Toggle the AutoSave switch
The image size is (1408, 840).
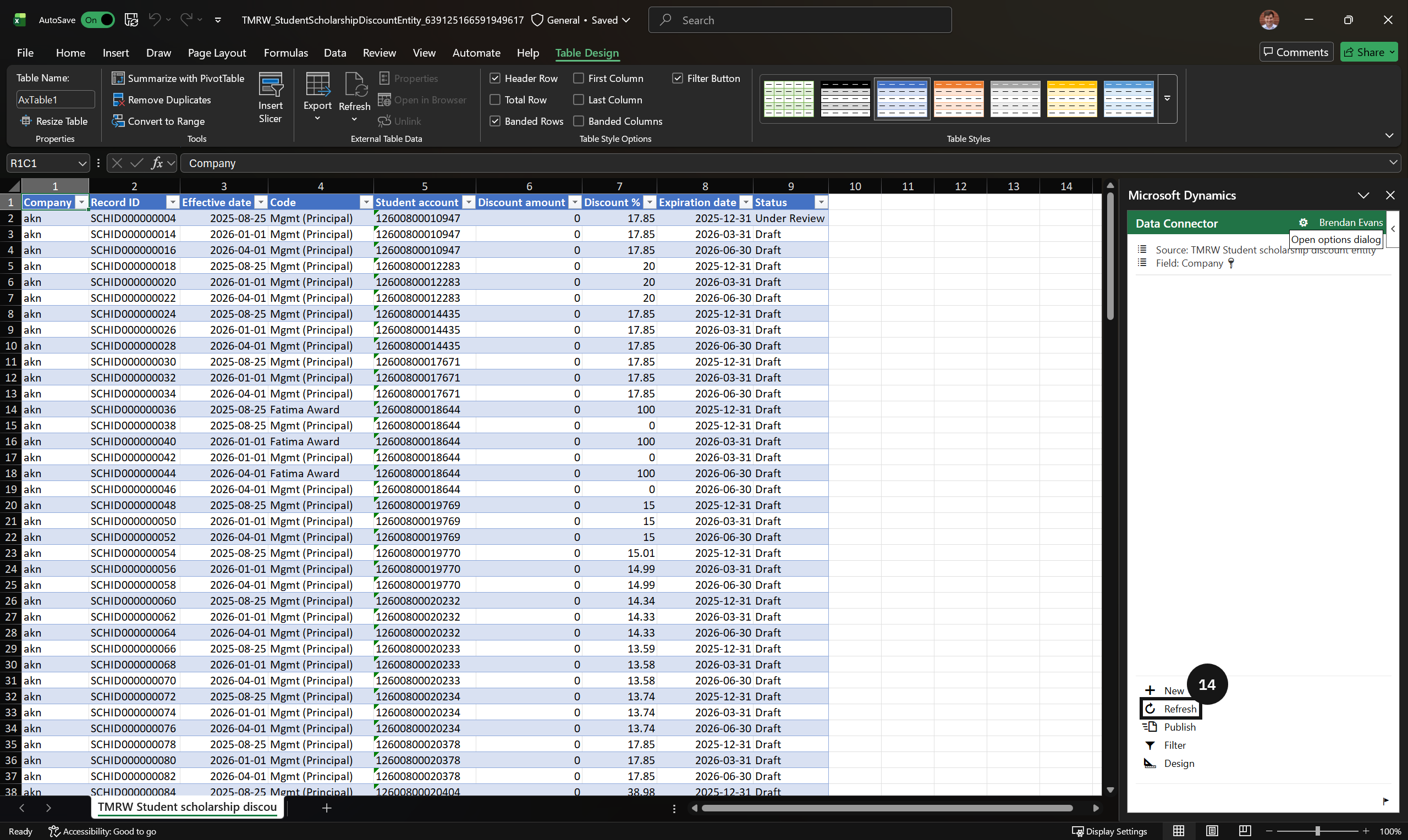pos(98,20)
